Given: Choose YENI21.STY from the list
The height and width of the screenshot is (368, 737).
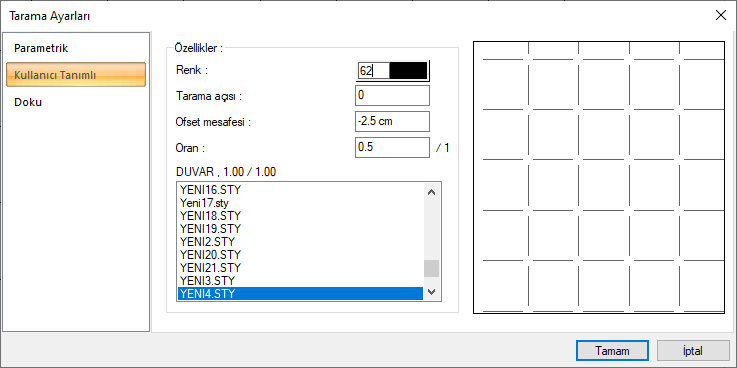Looking at the screenshot, I should tap(300, 268).
